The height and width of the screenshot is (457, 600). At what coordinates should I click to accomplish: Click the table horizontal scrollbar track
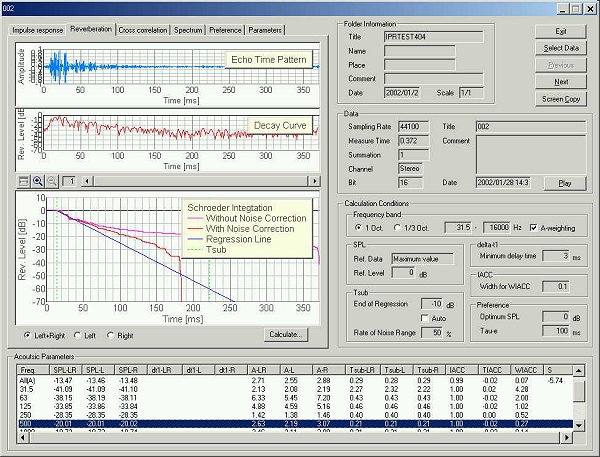click(x=295, y=437)
